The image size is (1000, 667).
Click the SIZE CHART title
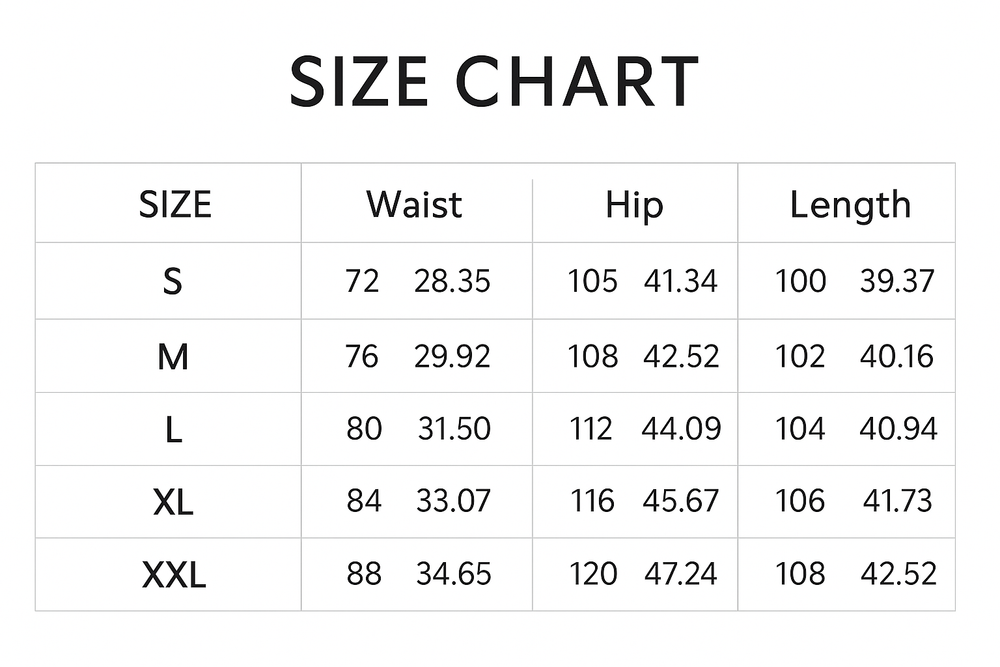[494, 81]
